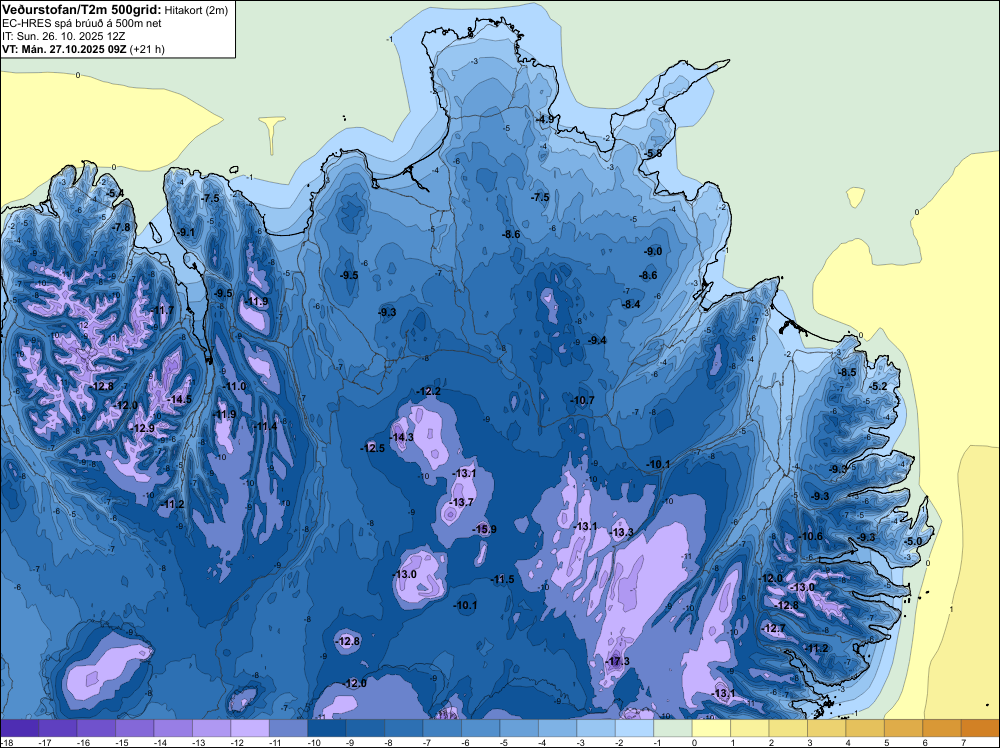Click the legend scale label "7"
The image size is (1000, 748).
point(963,742)
